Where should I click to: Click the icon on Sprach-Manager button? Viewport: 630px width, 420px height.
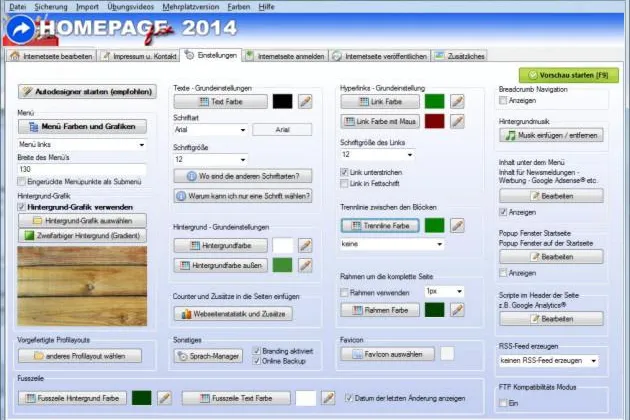coord(183,356)
